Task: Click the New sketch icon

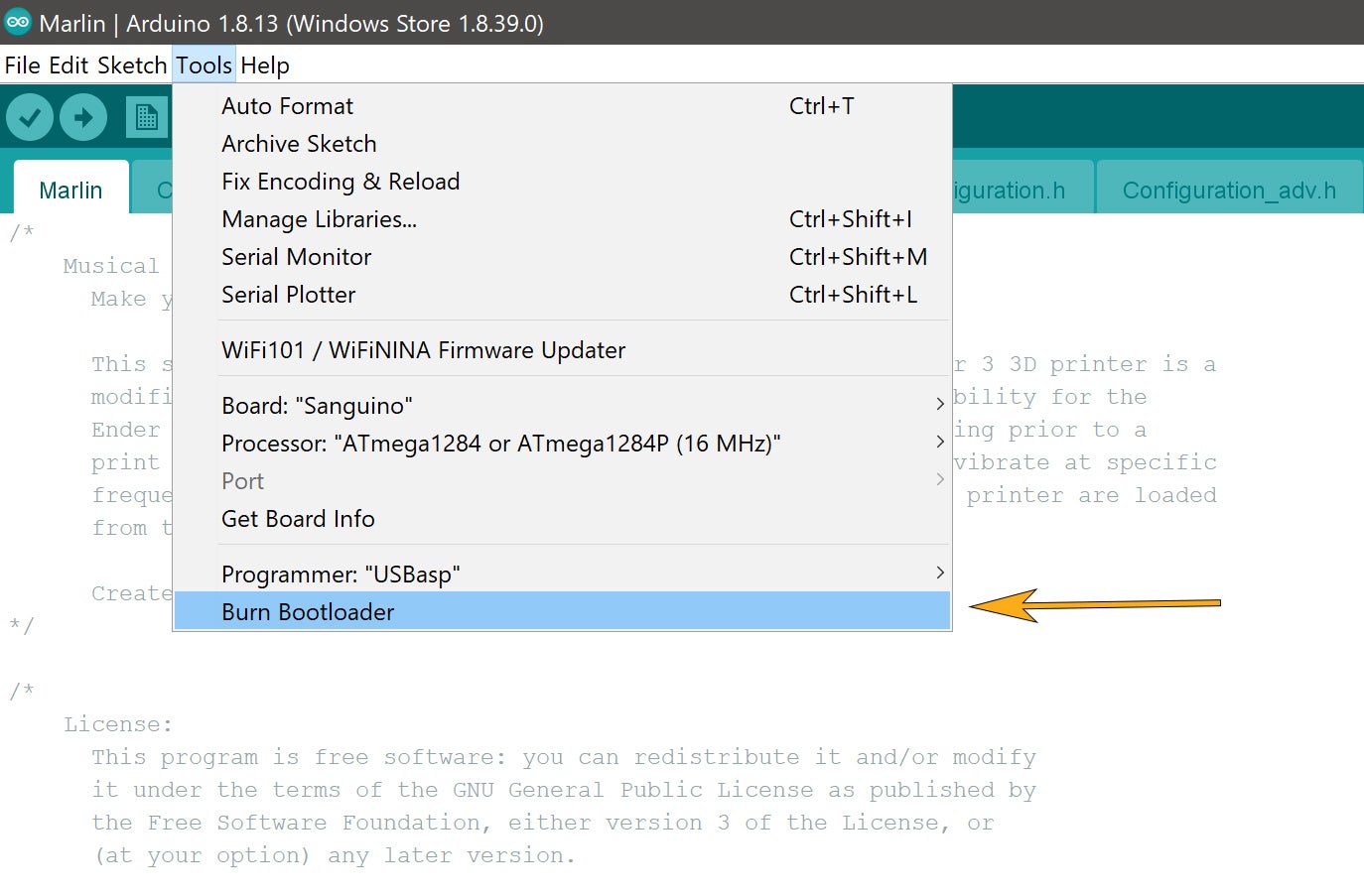Action: point(146,118)
